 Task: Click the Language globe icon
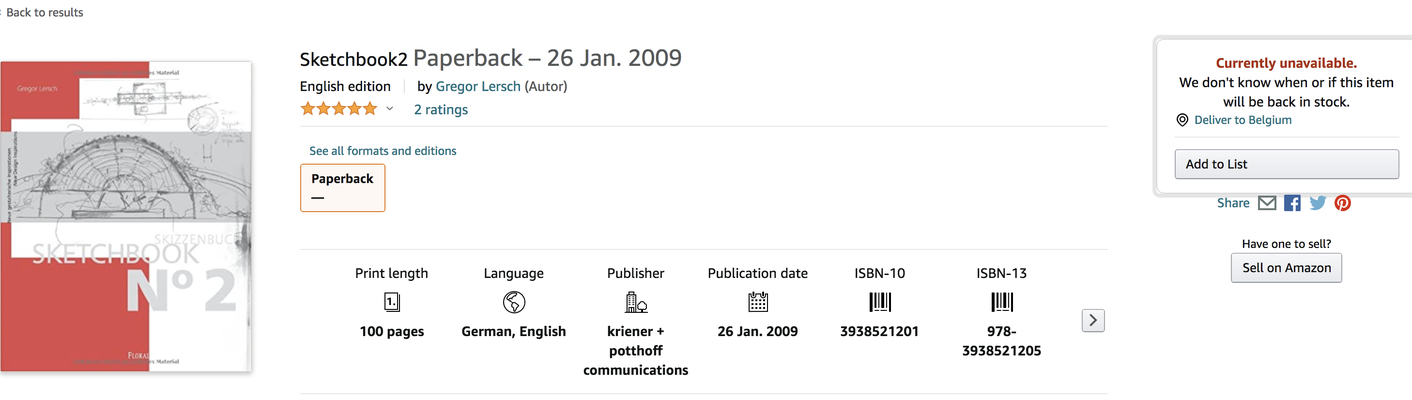514,302
